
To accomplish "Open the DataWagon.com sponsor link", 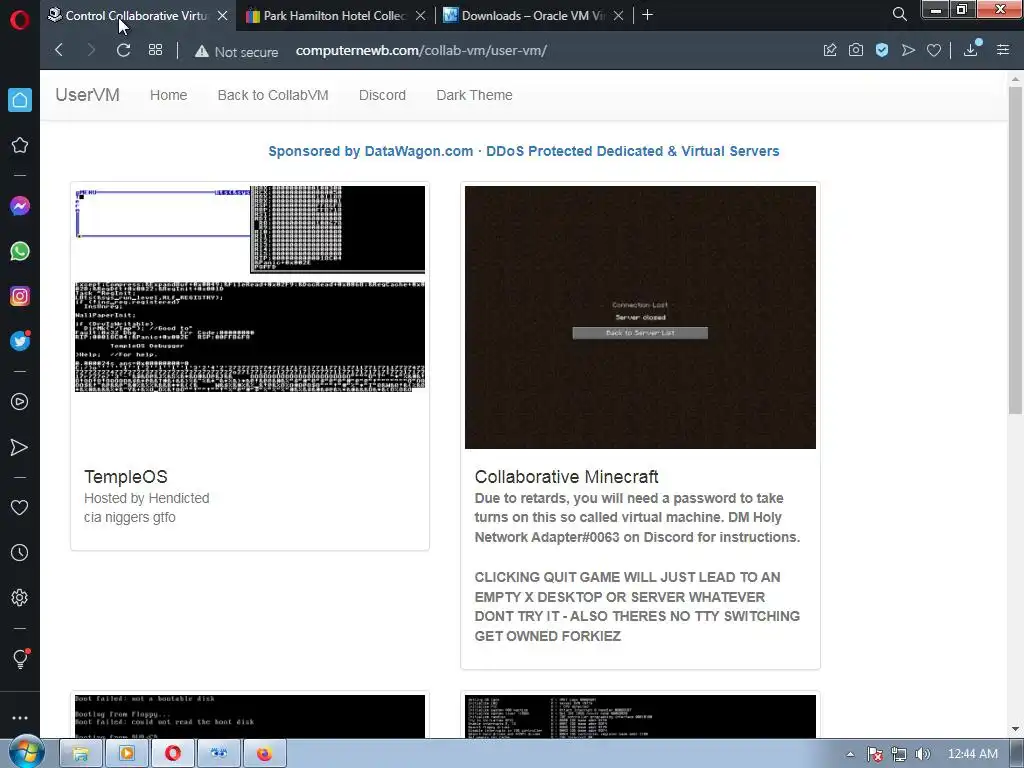I will [x=524, y=152].
